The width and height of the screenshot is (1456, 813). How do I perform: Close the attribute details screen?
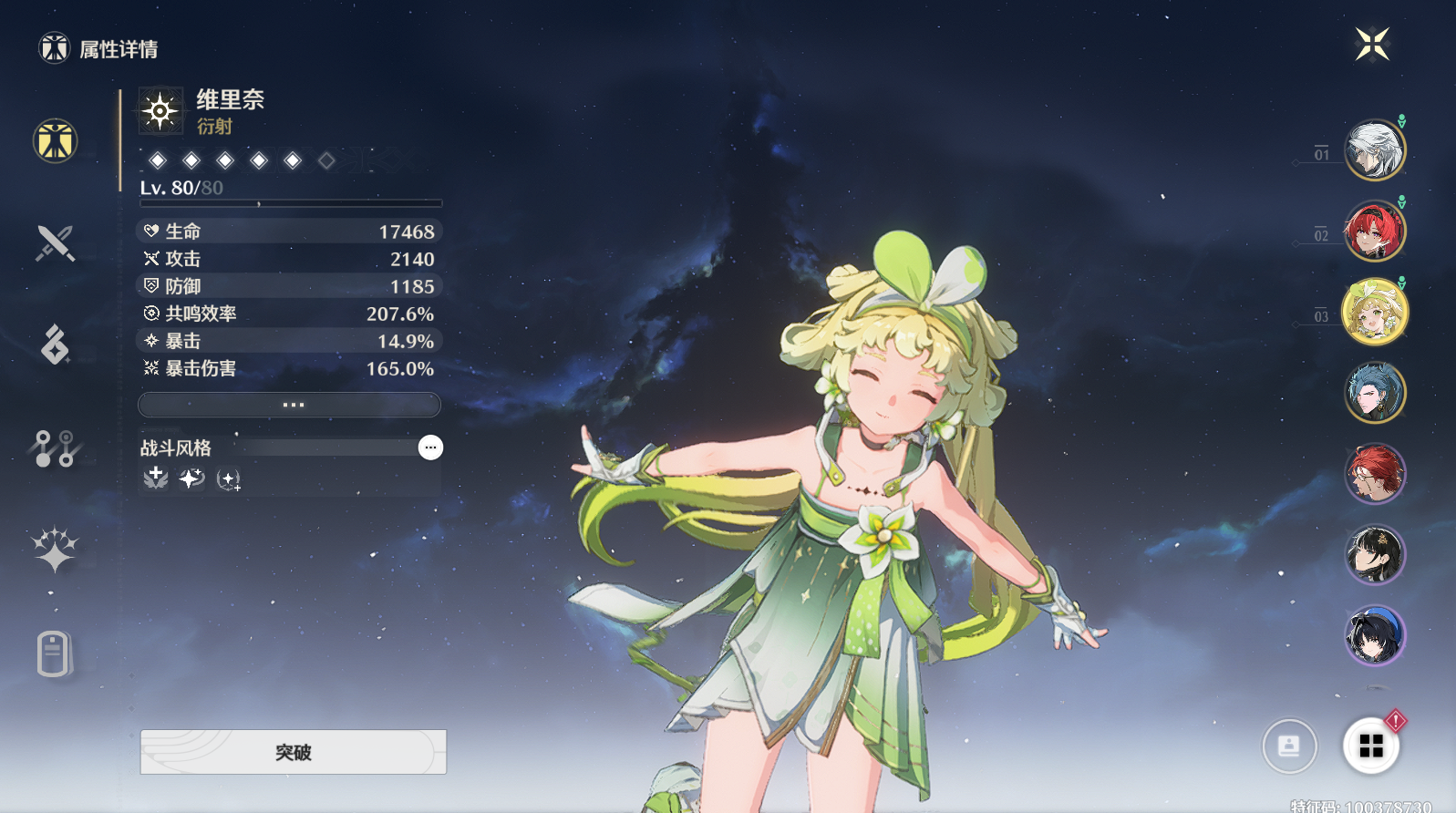click(x=1372, y=44)
